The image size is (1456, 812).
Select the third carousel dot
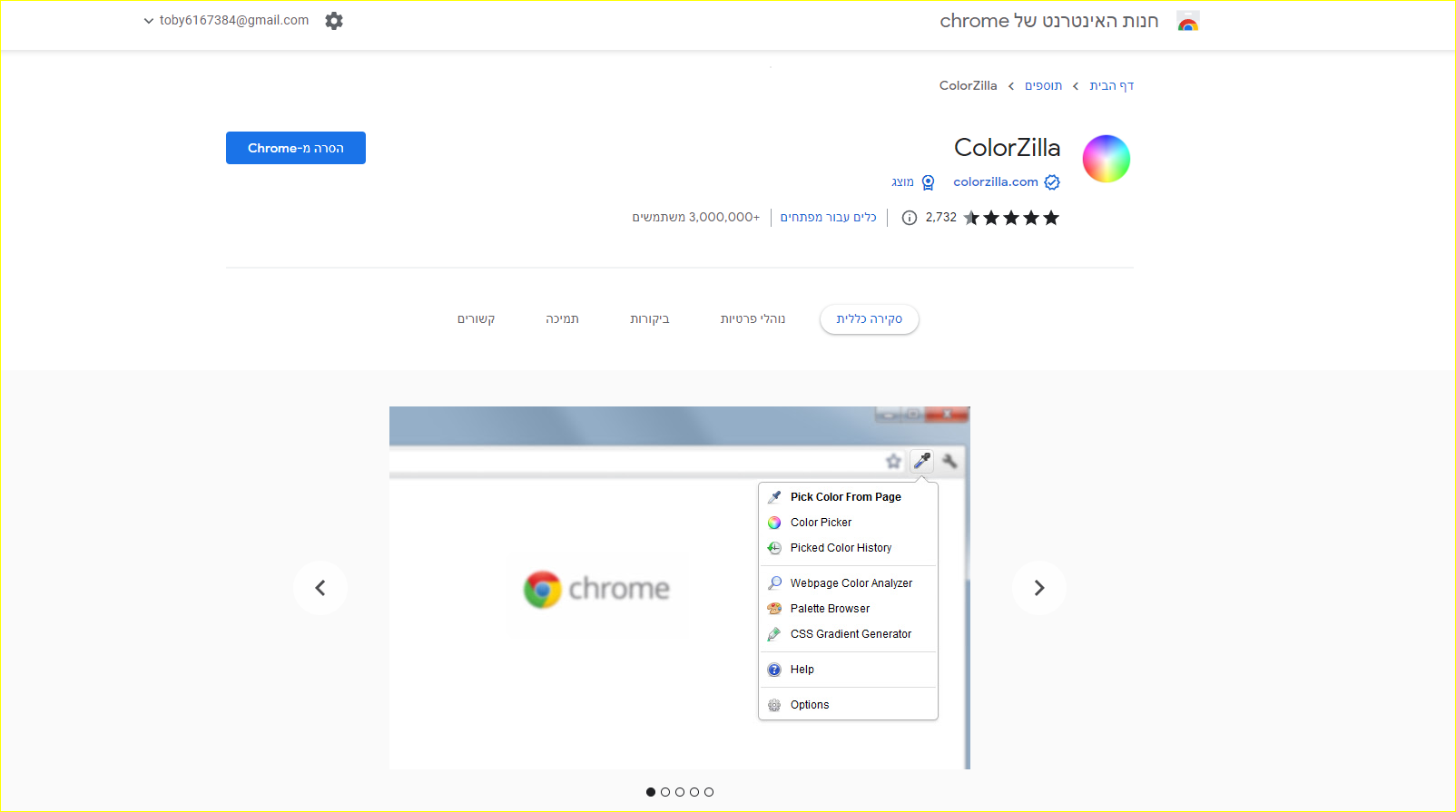coord(680,792)
